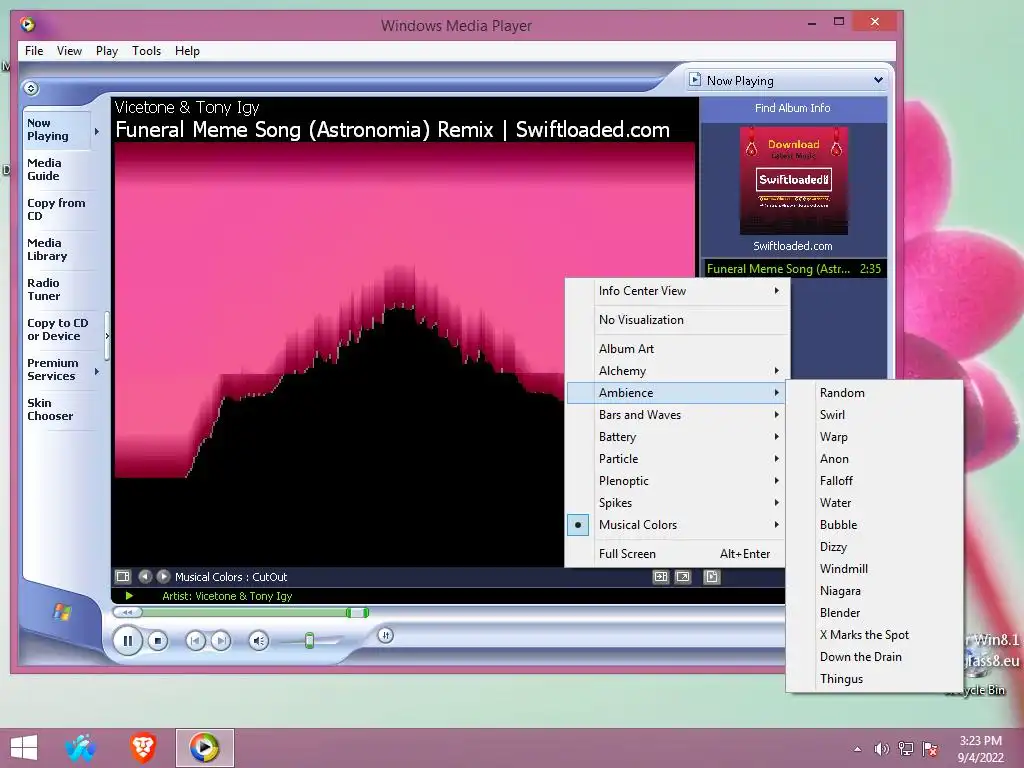Click Find Album Info link
1024x768 pixels.
click(x=793, y=108)
